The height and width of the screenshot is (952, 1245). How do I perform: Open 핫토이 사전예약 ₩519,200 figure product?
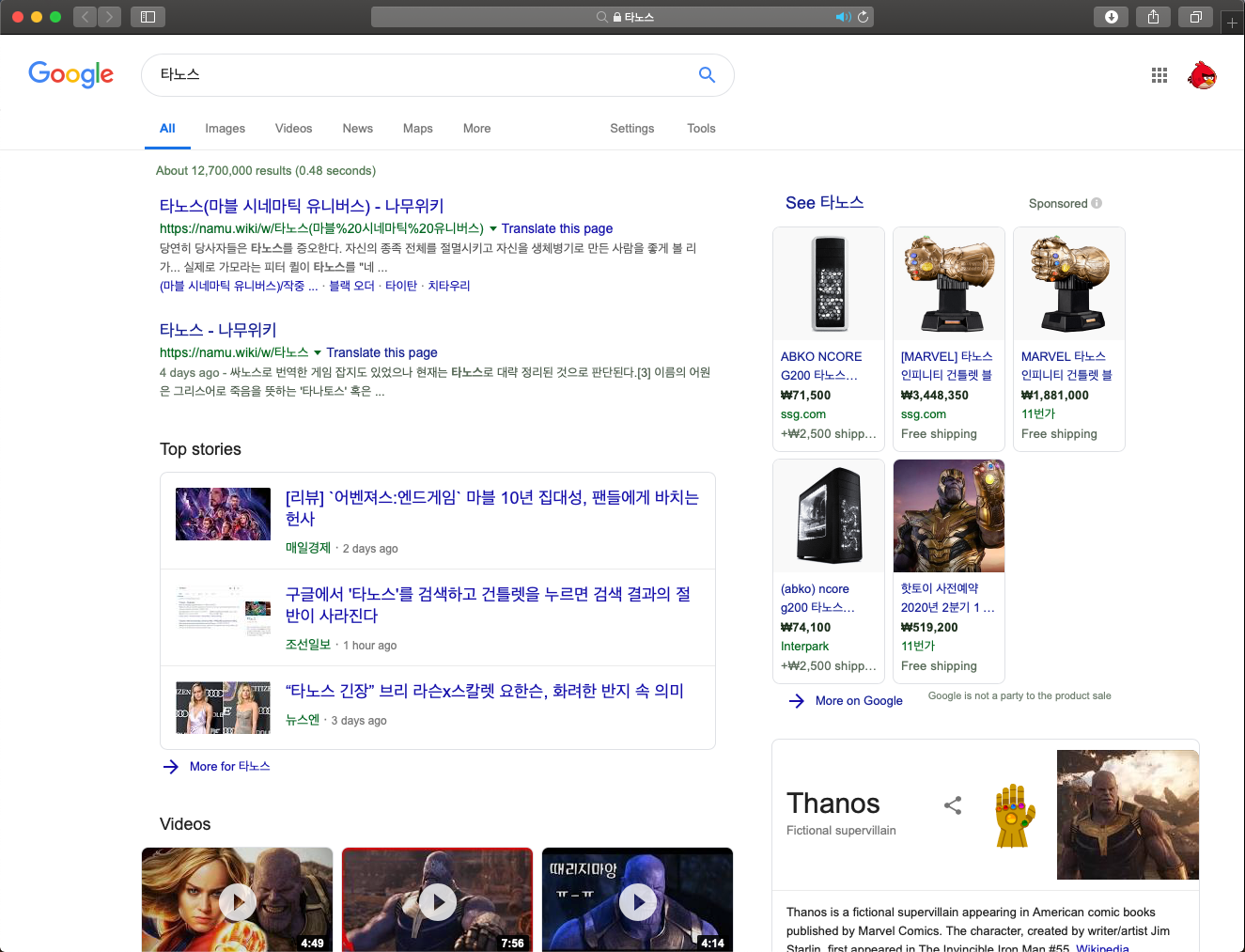(x=949, y=571)
